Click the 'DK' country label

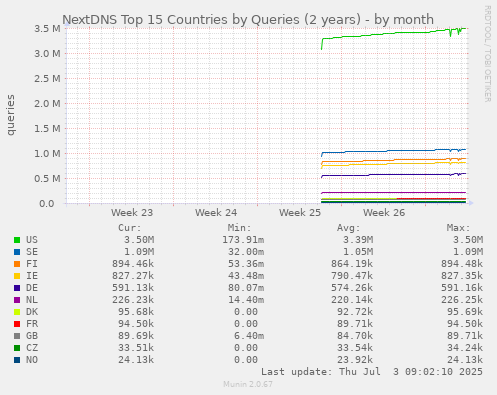pyautogui.click(x=32, y=312)
